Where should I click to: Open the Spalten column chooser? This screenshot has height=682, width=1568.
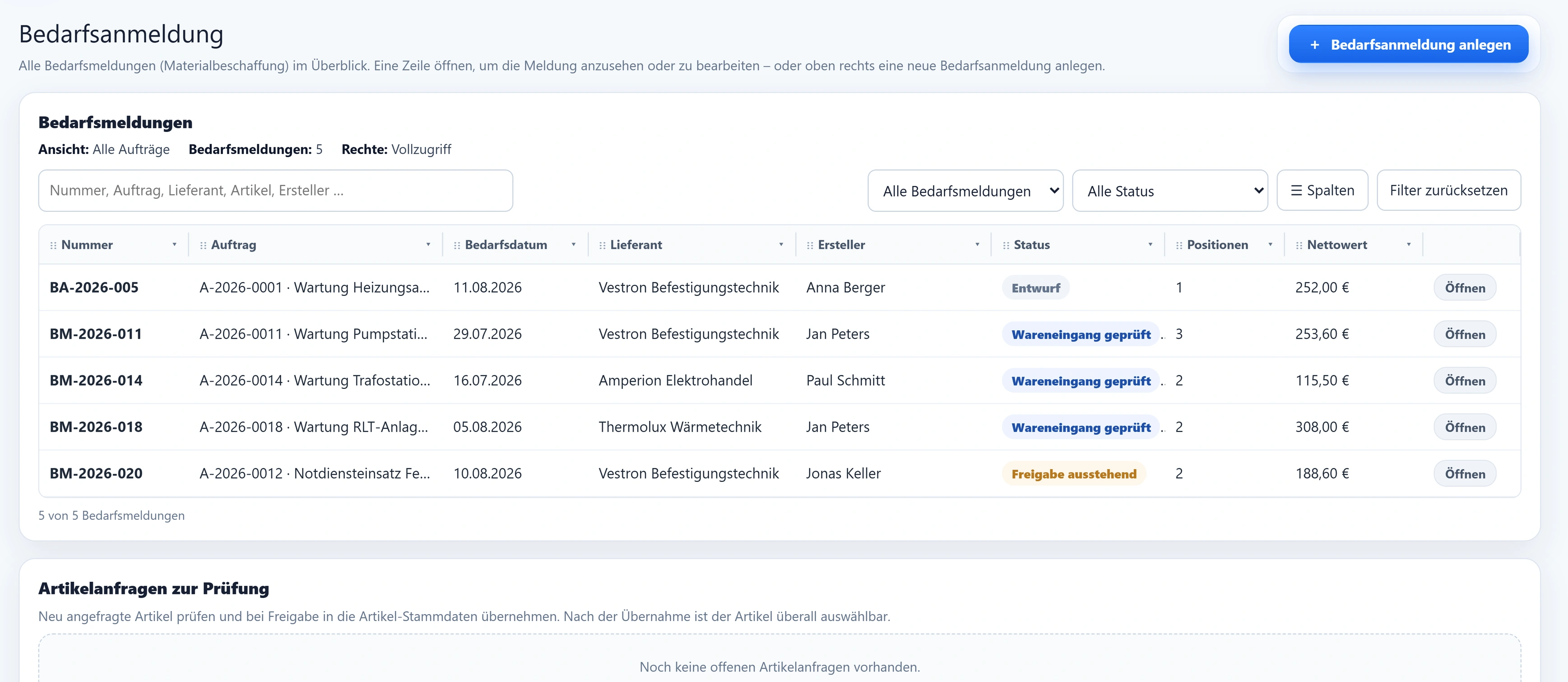pyautogui.click(x=1322, y=190)
